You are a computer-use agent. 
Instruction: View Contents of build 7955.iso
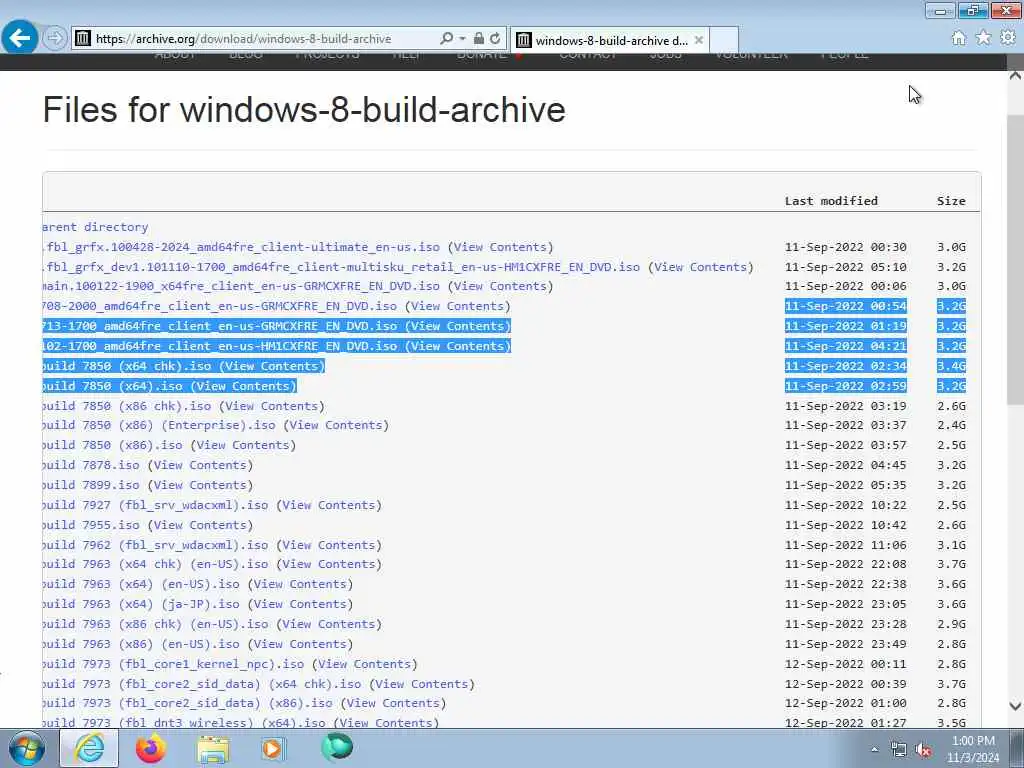200,525
